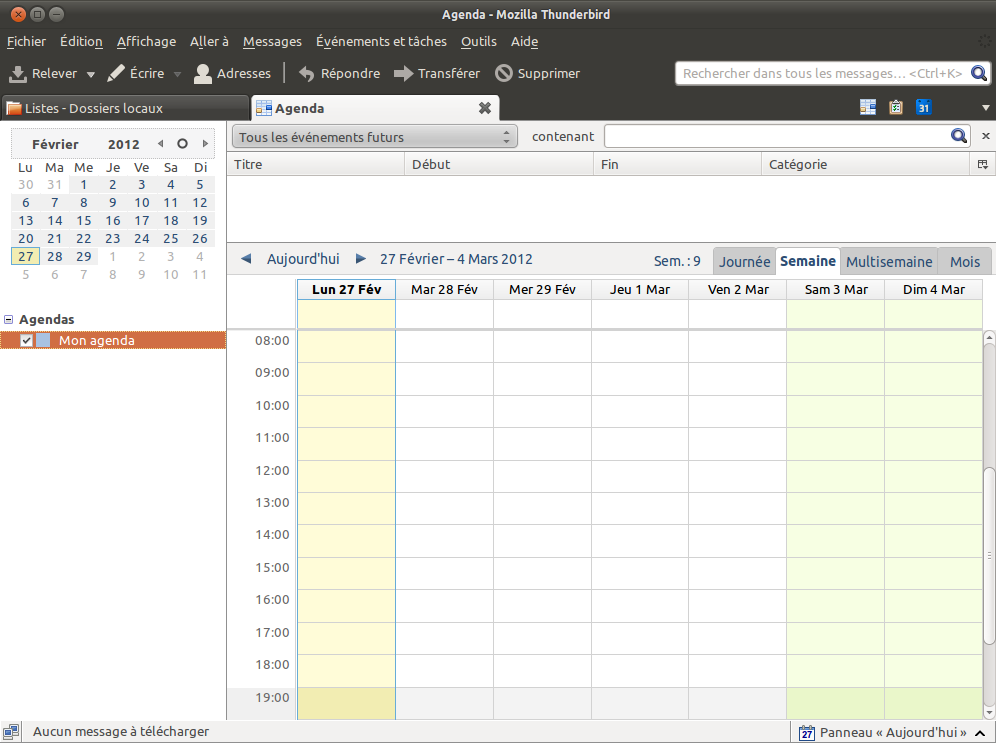The height and width of the screenshot is (743, 996).
Task: Click the Aujourd'hui navigation button
Action: [303, 259]
